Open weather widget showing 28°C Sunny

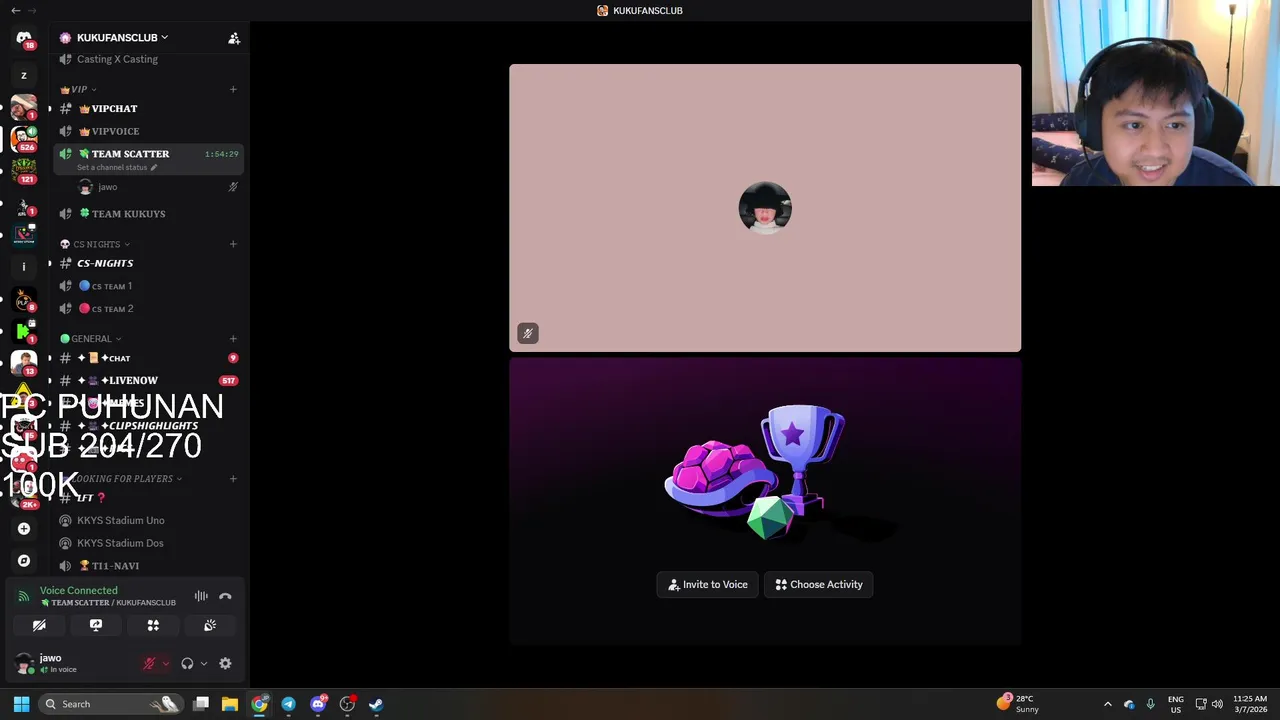(x=1019, y=704)
